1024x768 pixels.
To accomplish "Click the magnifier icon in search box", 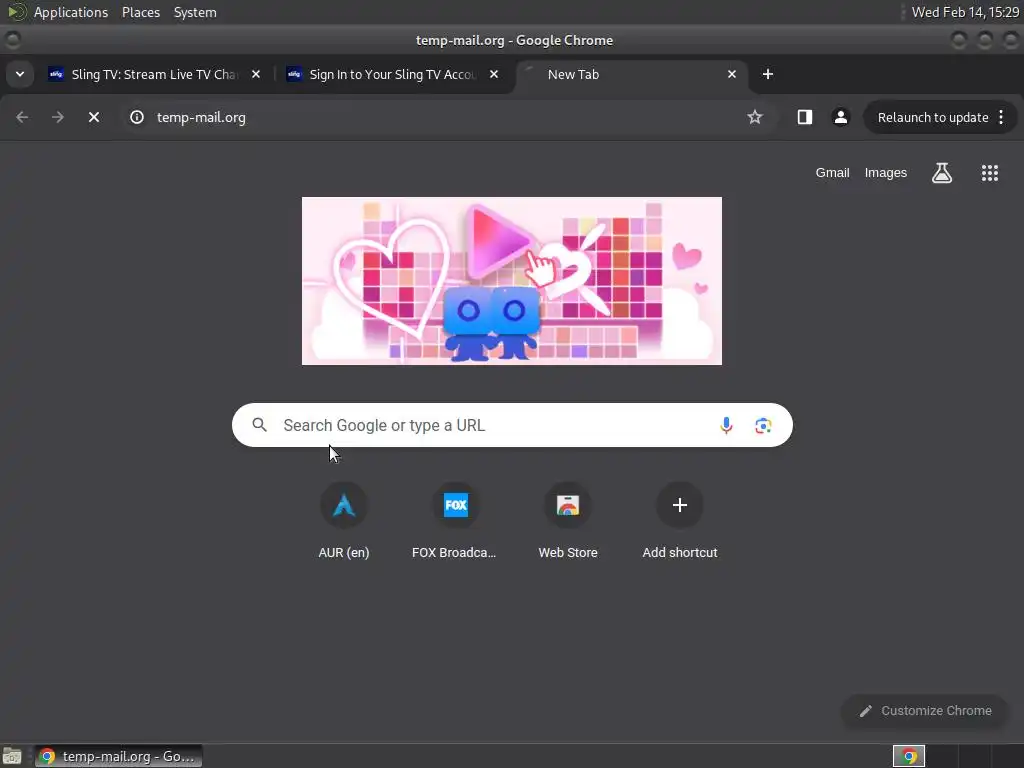I will click(260, 425).
